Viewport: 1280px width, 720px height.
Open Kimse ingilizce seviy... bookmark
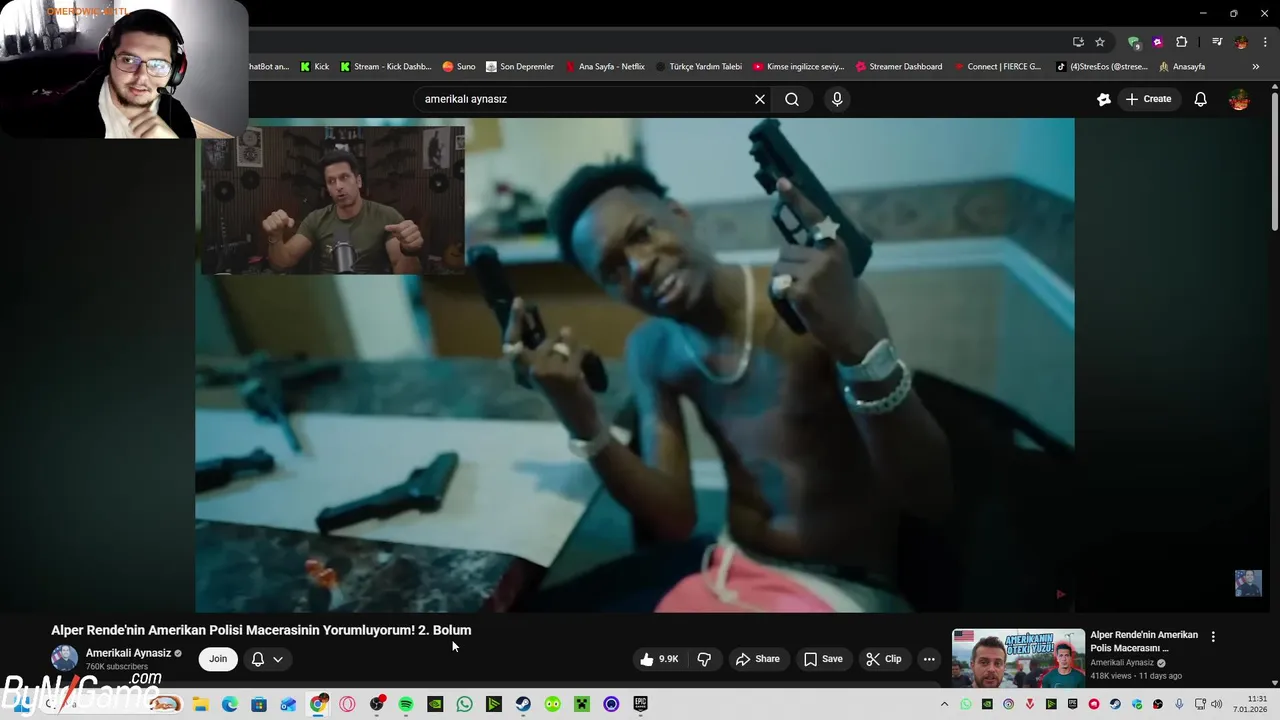(799, 67)
